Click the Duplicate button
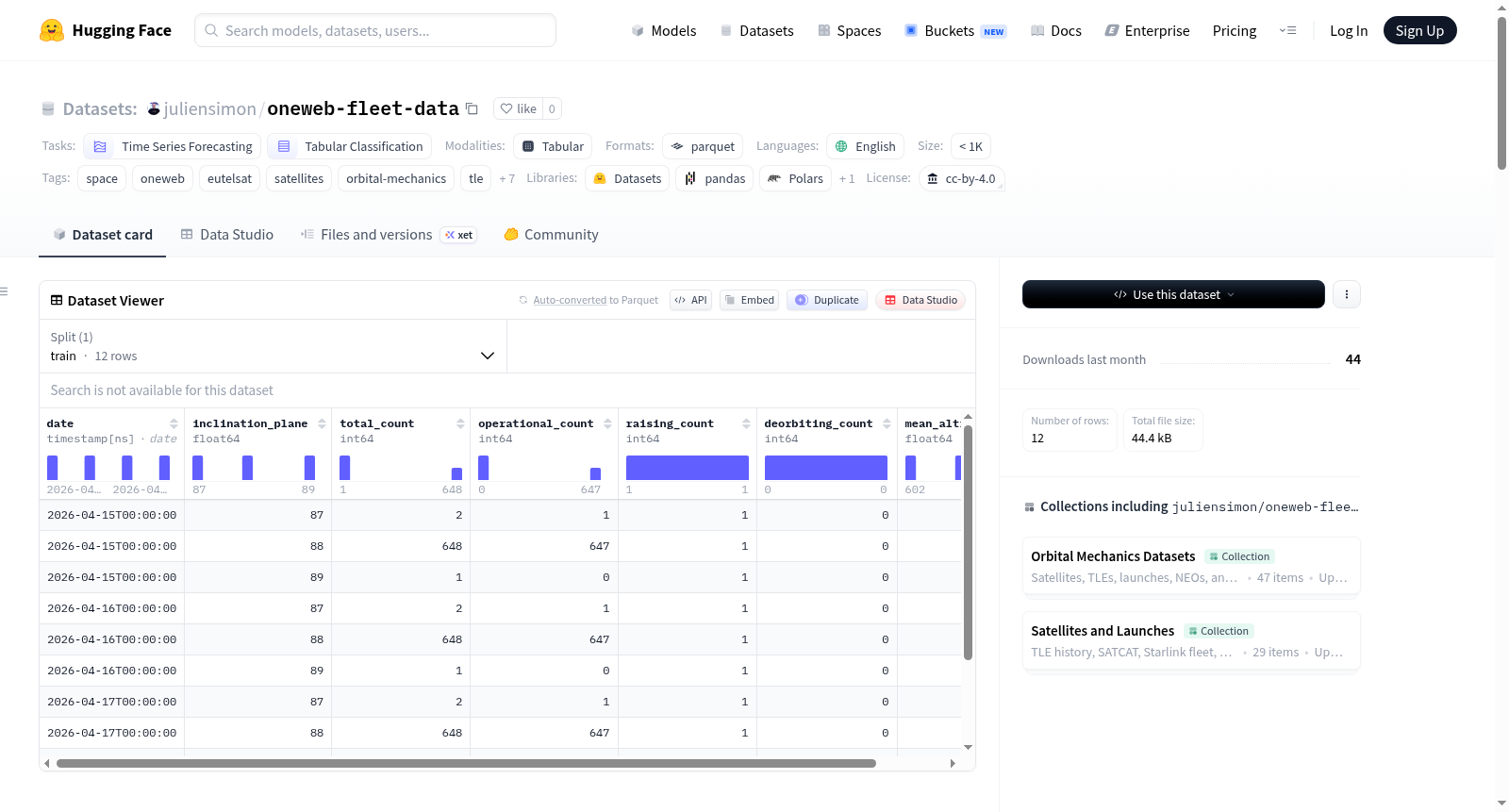The image size is (1509, 812). point(827,300)
